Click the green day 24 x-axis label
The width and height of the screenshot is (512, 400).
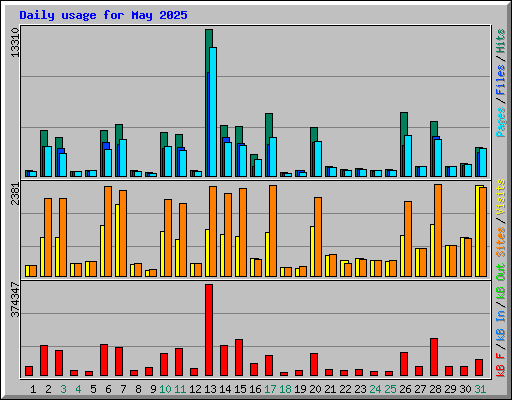pyautogui.click(x=375, y=389)
